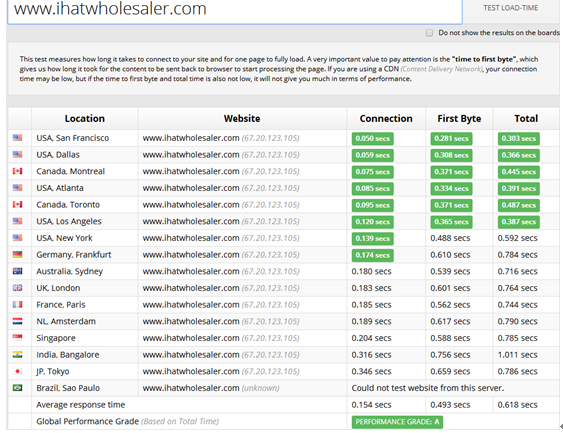Click the India flag beside Bangalore

pyautogui.click(x=18, y=354)
